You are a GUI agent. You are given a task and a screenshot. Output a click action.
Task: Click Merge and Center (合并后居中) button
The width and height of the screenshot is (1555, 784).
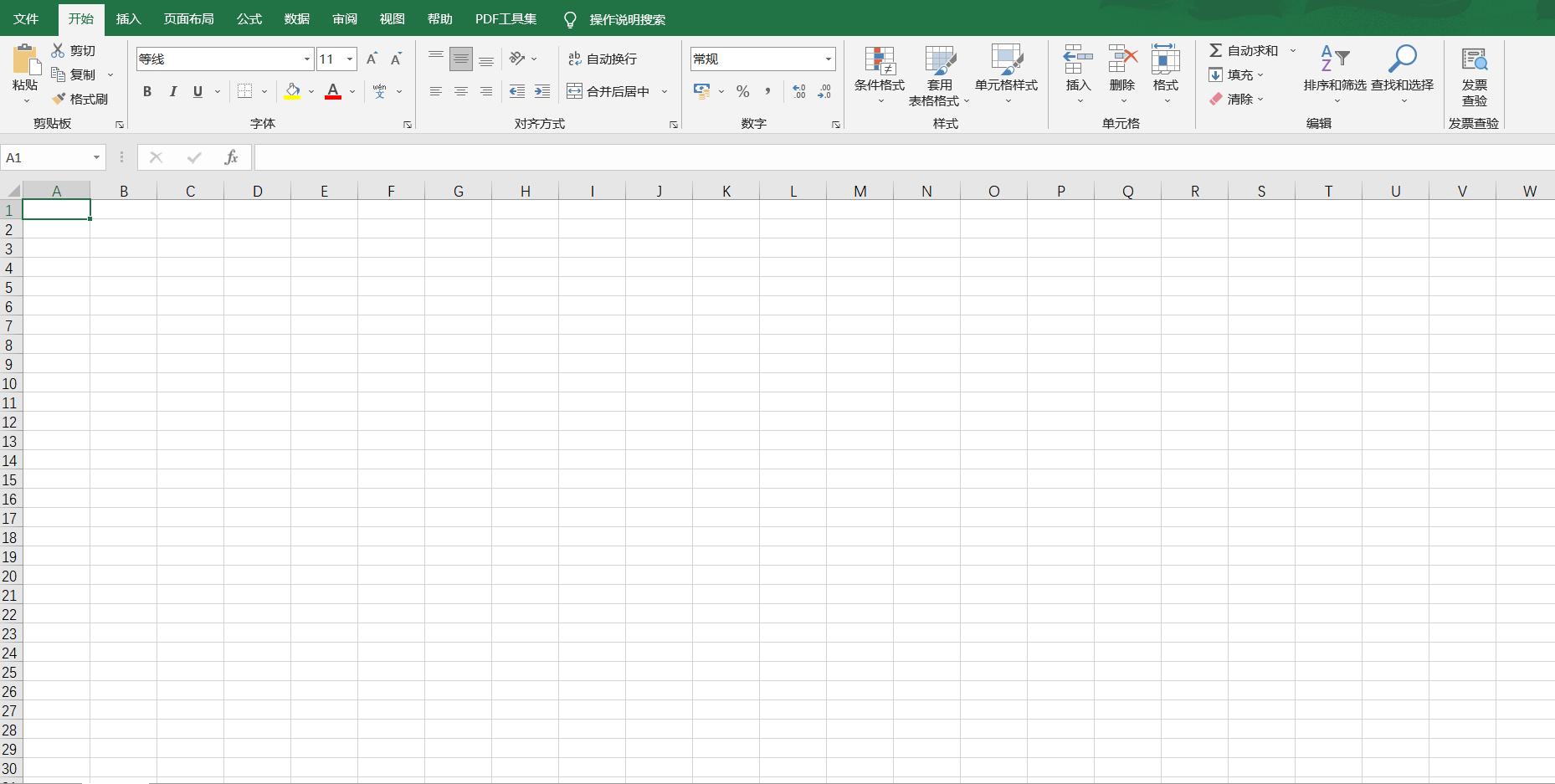(609, 91)
